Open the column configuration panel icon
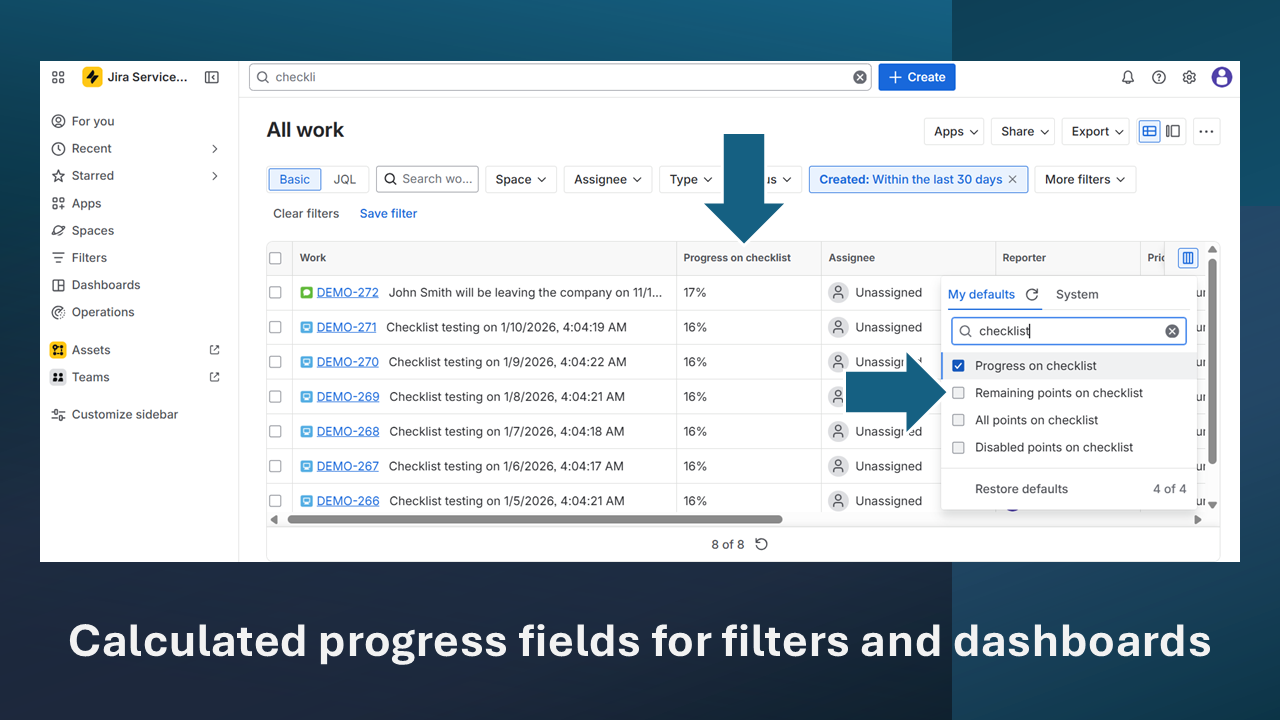The height and width of the screenshot is (720, 1280). [x=1187, y=257]
